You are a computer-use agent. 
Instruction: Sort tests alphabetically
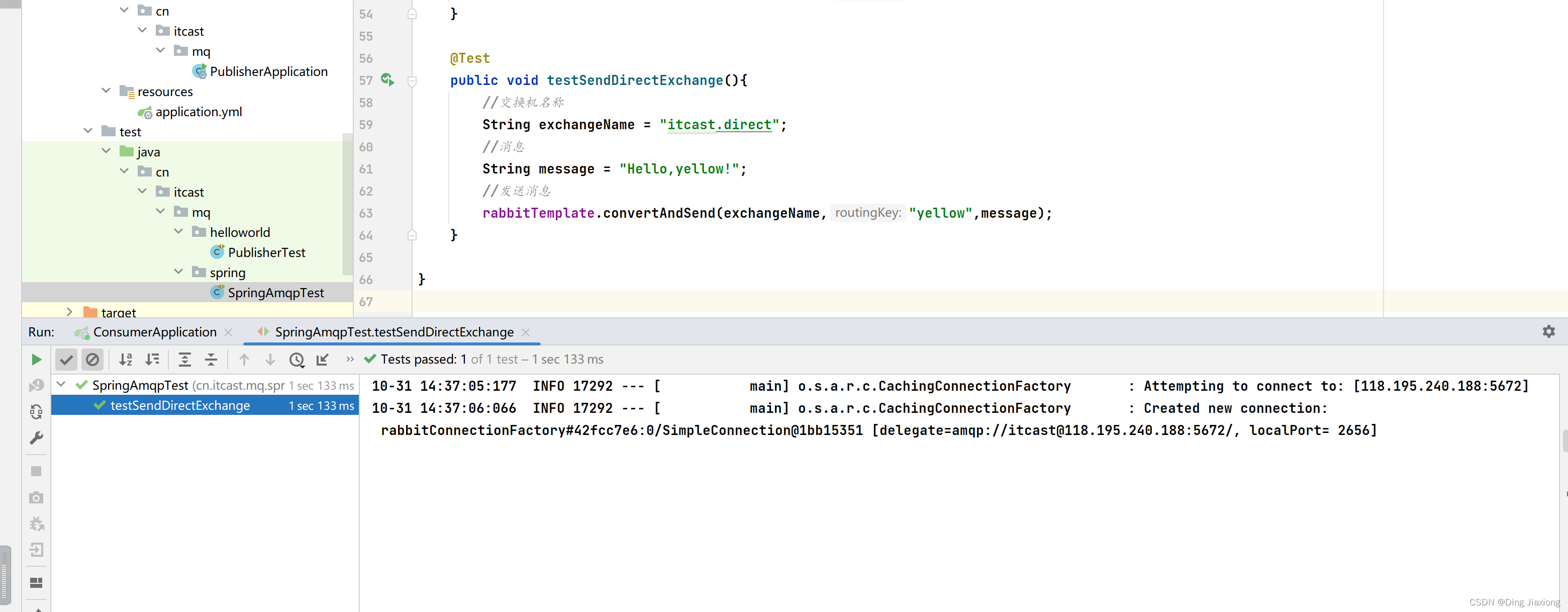[x=126, y=359]
